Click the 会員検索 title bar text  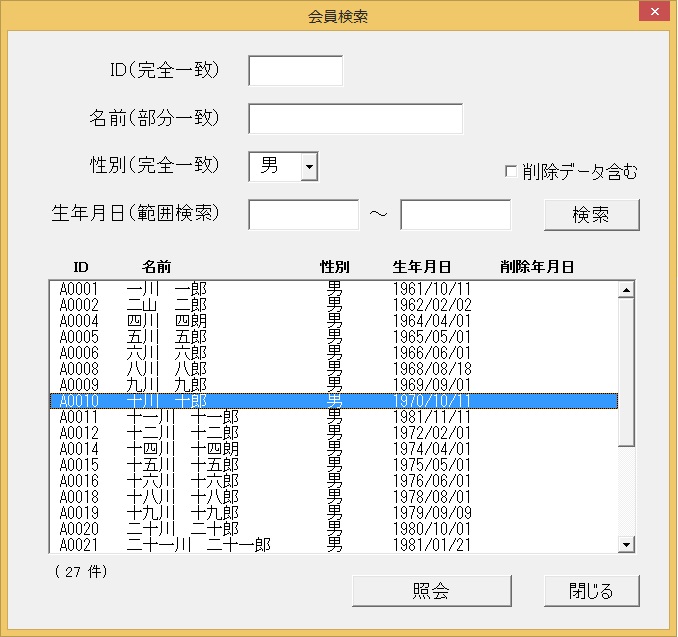[x=338, y=16]
